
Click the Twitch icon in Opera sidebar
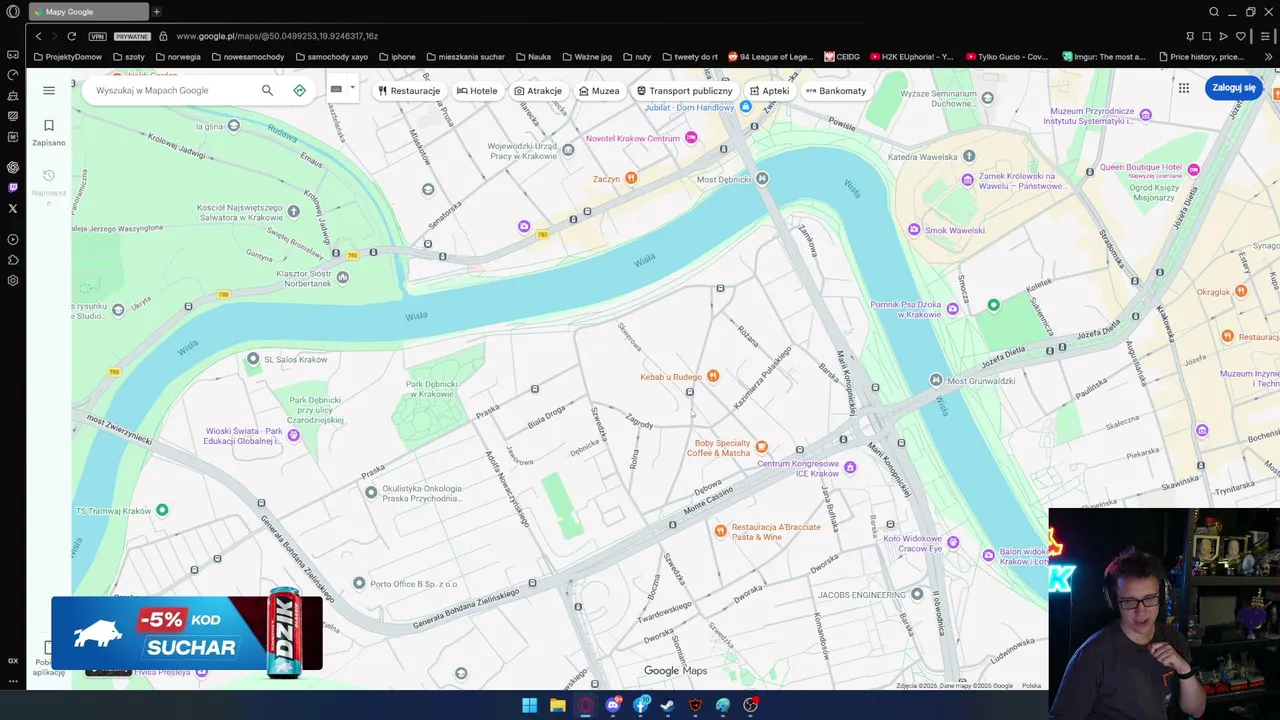tap(13, 187)
